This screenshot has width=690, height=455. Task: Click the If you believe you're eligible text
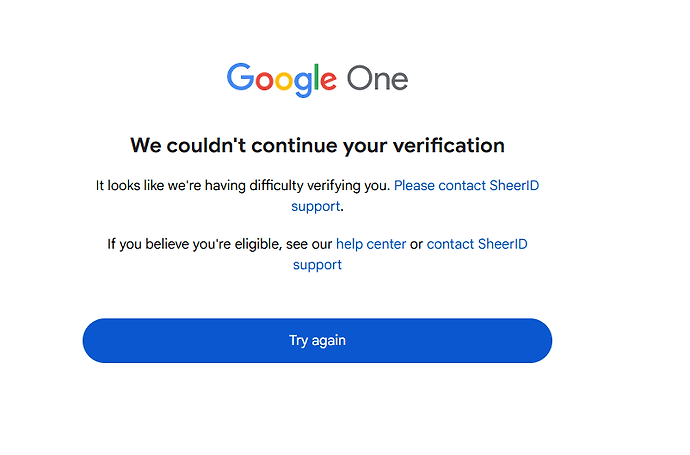(220, 244)
